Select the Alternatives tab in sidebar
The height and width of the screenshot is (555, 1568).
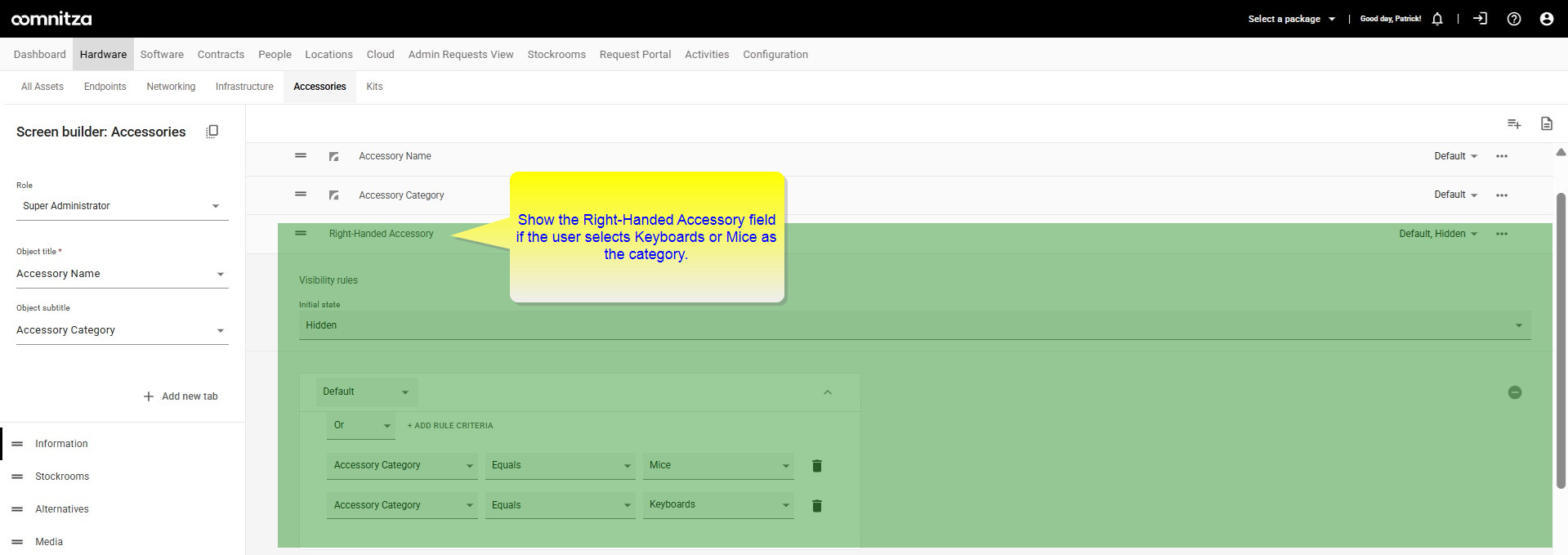[x=62, y=509]
